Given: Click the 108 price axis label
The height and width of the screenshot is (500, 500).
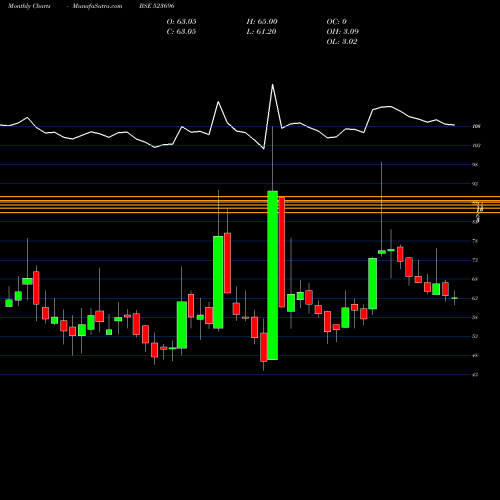Looking at the screenshot, I should point(476,126).
